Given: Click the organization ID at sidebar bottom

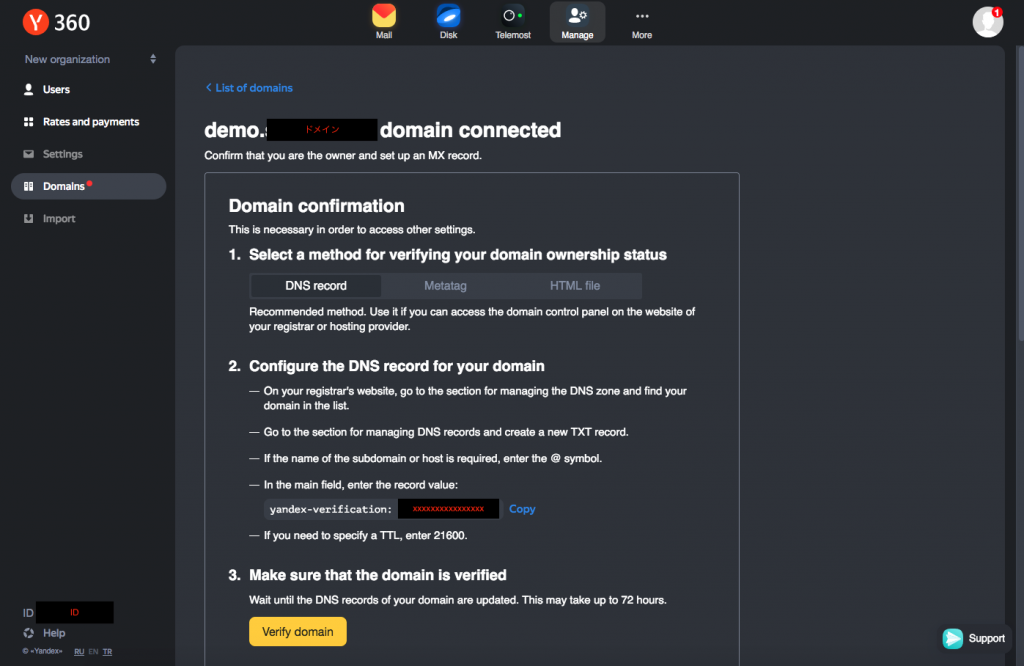Looking at the screenshot, I should click(68, 612).
